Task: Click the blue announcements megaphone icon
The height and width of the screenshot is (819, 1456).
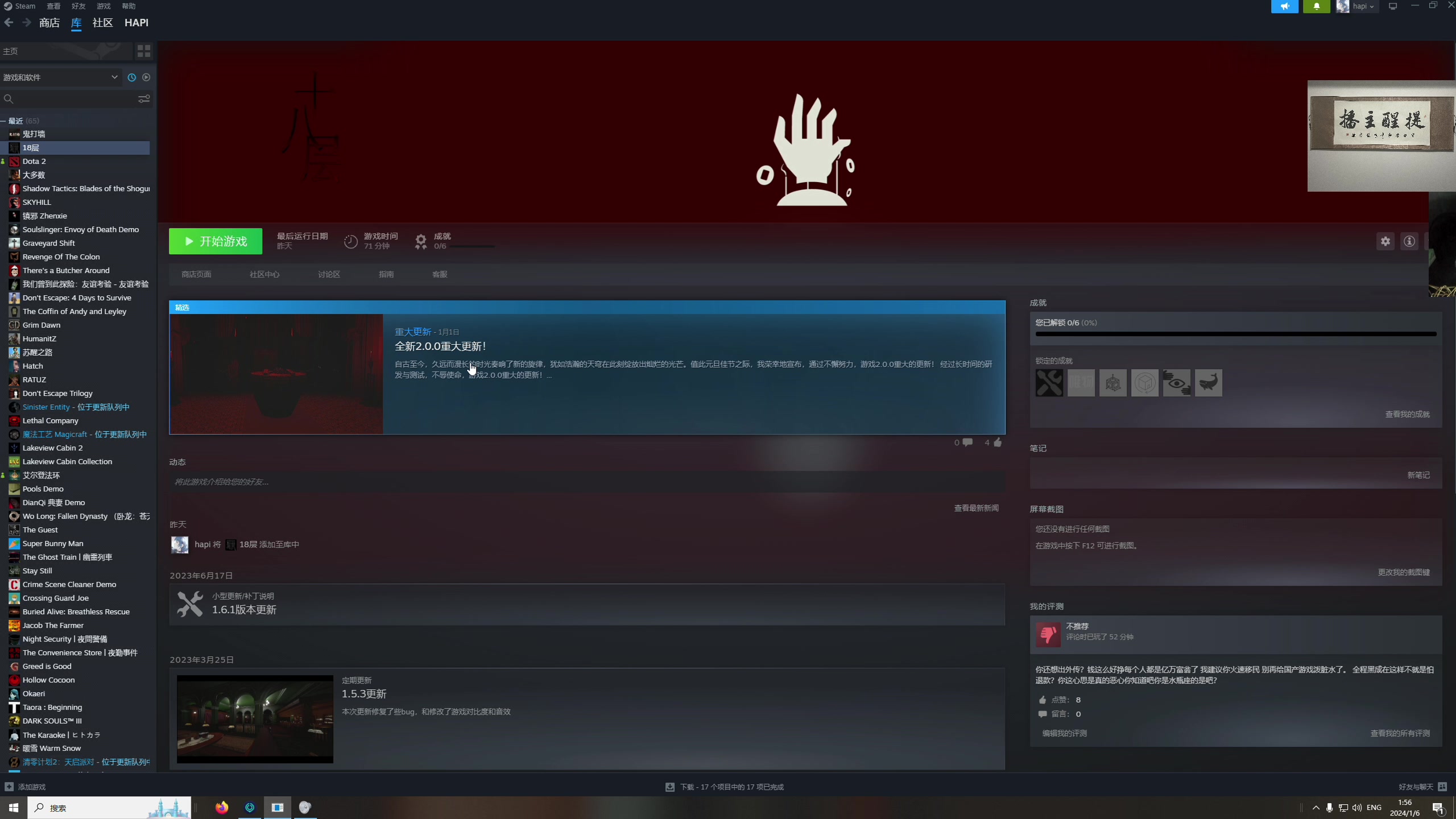Action: click(x=1285, y=6)
